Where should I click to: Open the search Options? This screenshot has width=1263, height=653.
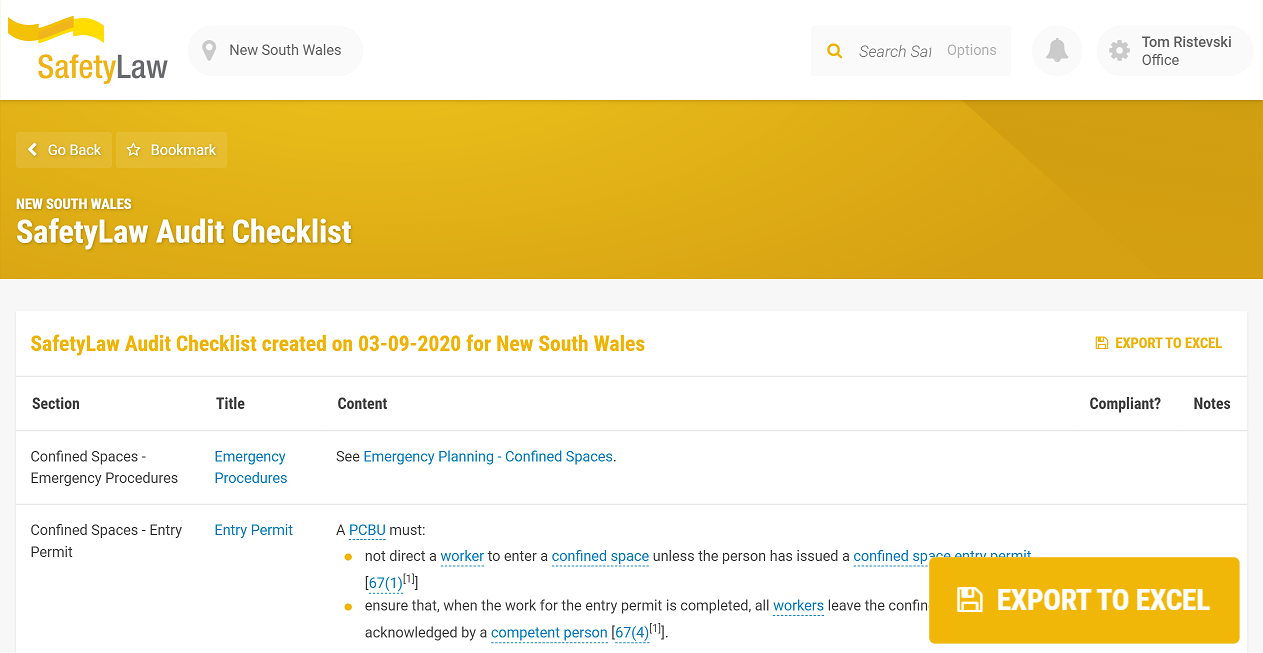click(x=971, y=50)
